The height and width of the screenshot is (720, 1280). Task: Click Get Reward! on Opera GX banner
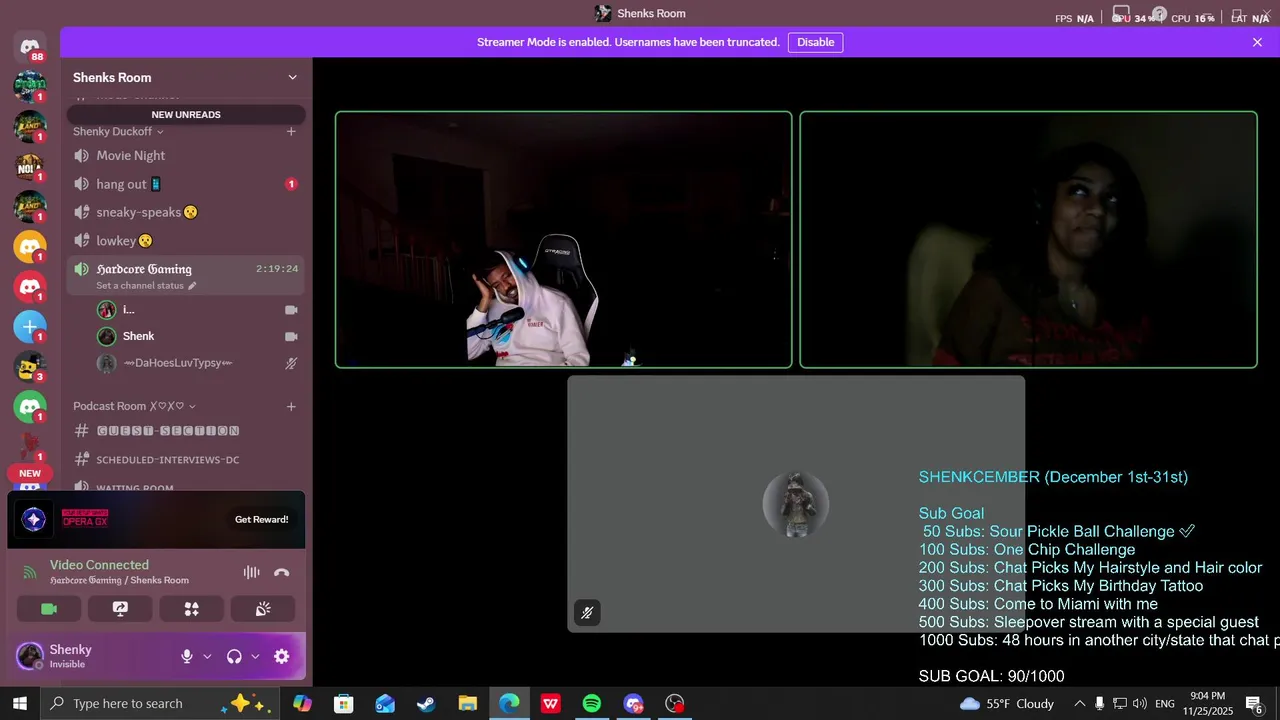tap(261, 519)
